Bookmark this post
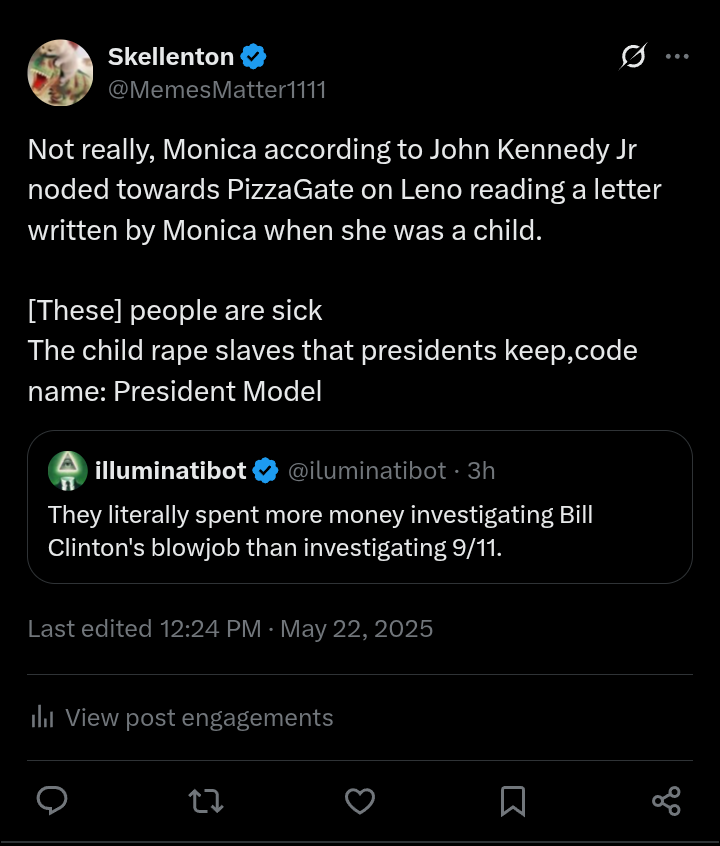 (513, 800)
